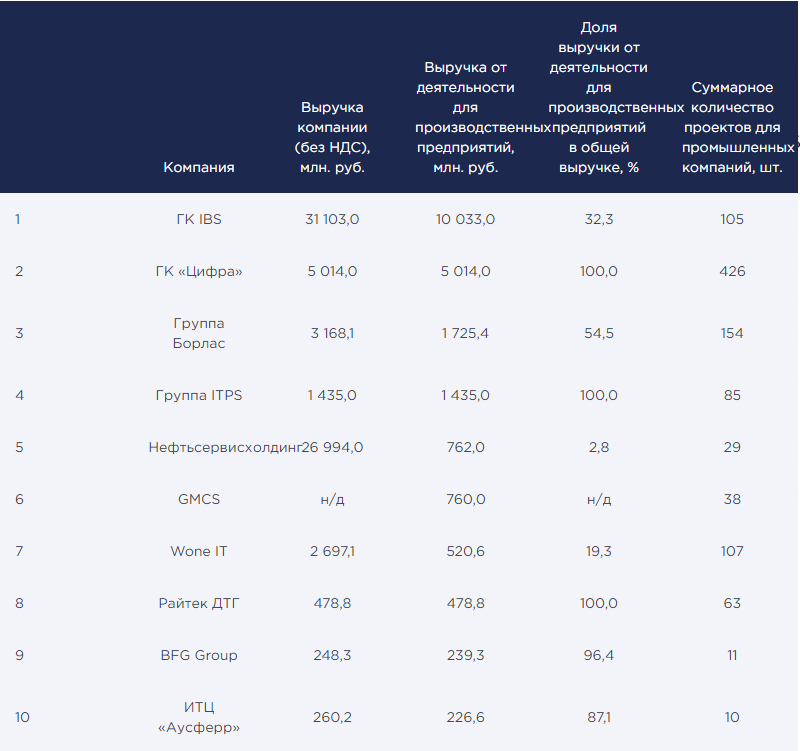Click the projects count '105'
Image resolution: width=800 pixels, height=751 pixels.
[x=732, y=219]
